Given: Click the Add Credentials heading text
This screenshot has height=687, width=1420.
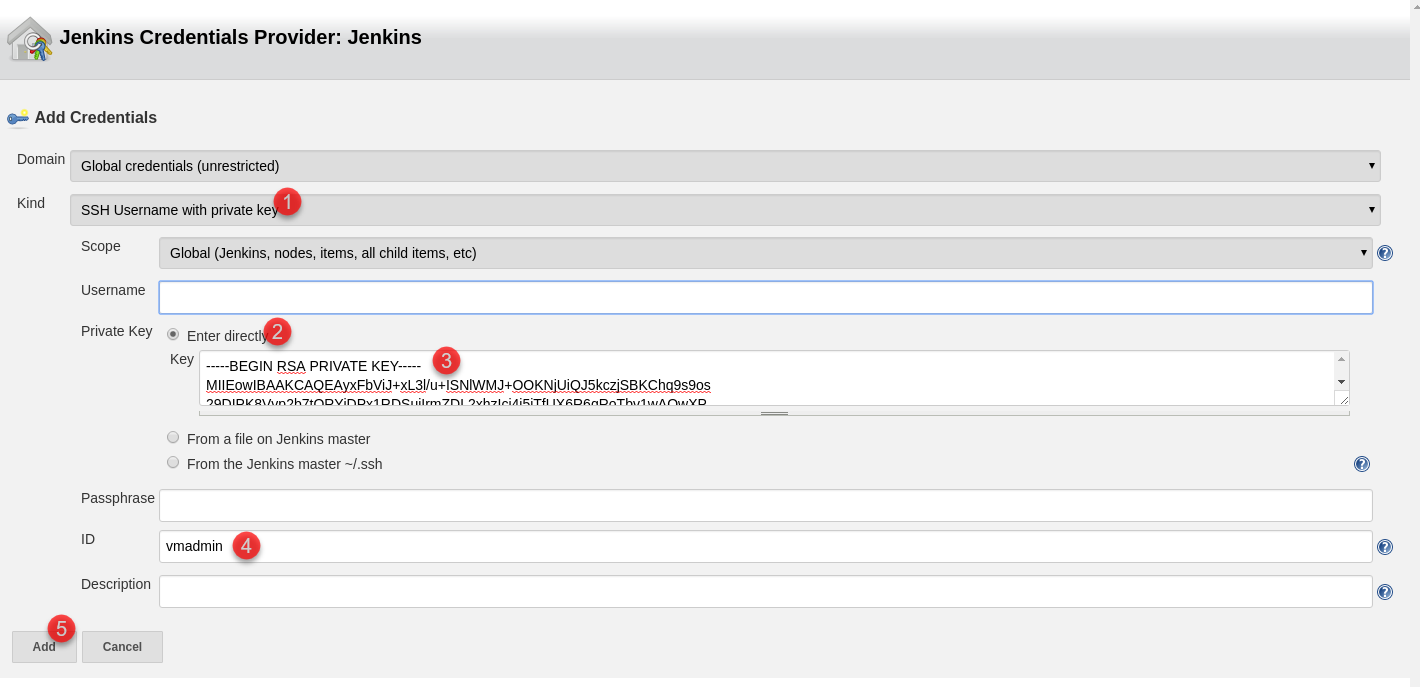Looking at the screenshot, I should click(x=96, y=118).
